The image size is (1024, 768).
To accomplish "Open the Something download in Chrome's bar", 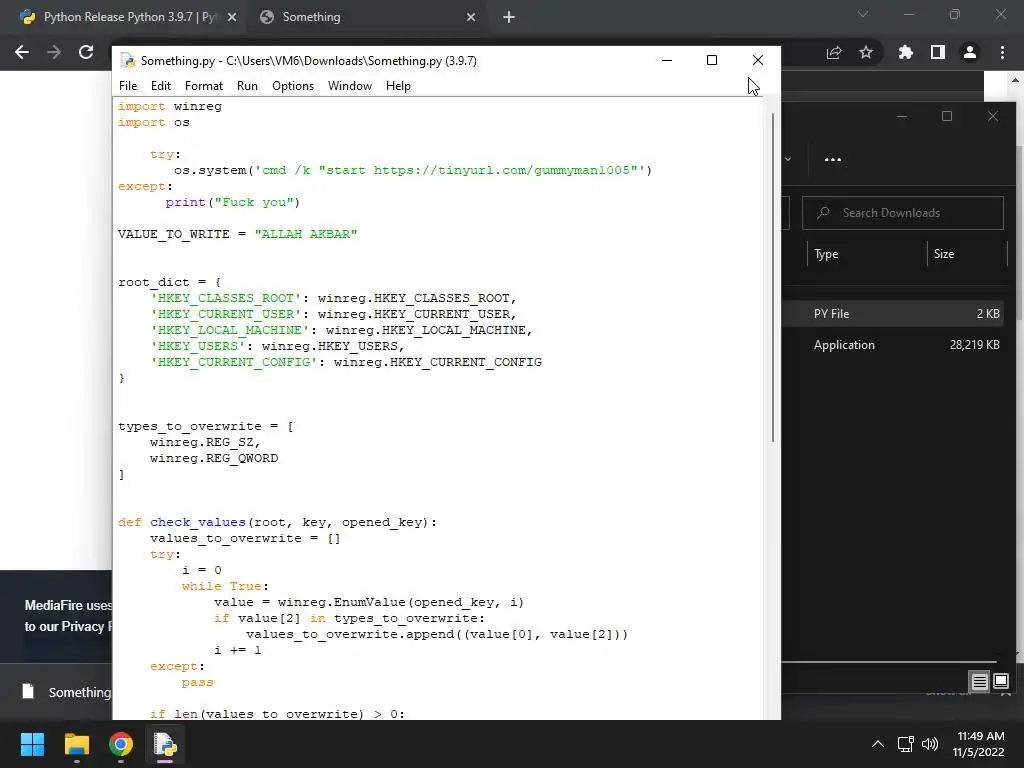I will (x=65, y=692).
